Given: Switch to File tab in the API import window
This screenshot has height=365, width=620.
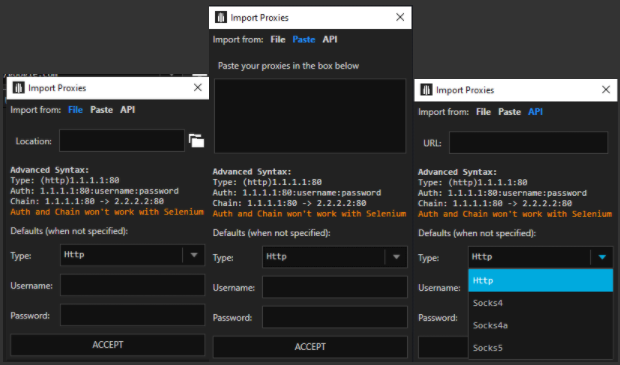Looking at the screenshot, I should (x=483, y=112).
